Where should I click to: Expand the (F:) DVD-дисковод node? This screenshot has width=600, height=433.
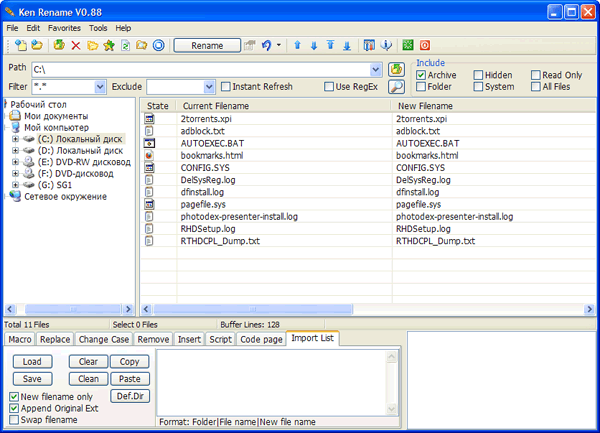[15, 173]
